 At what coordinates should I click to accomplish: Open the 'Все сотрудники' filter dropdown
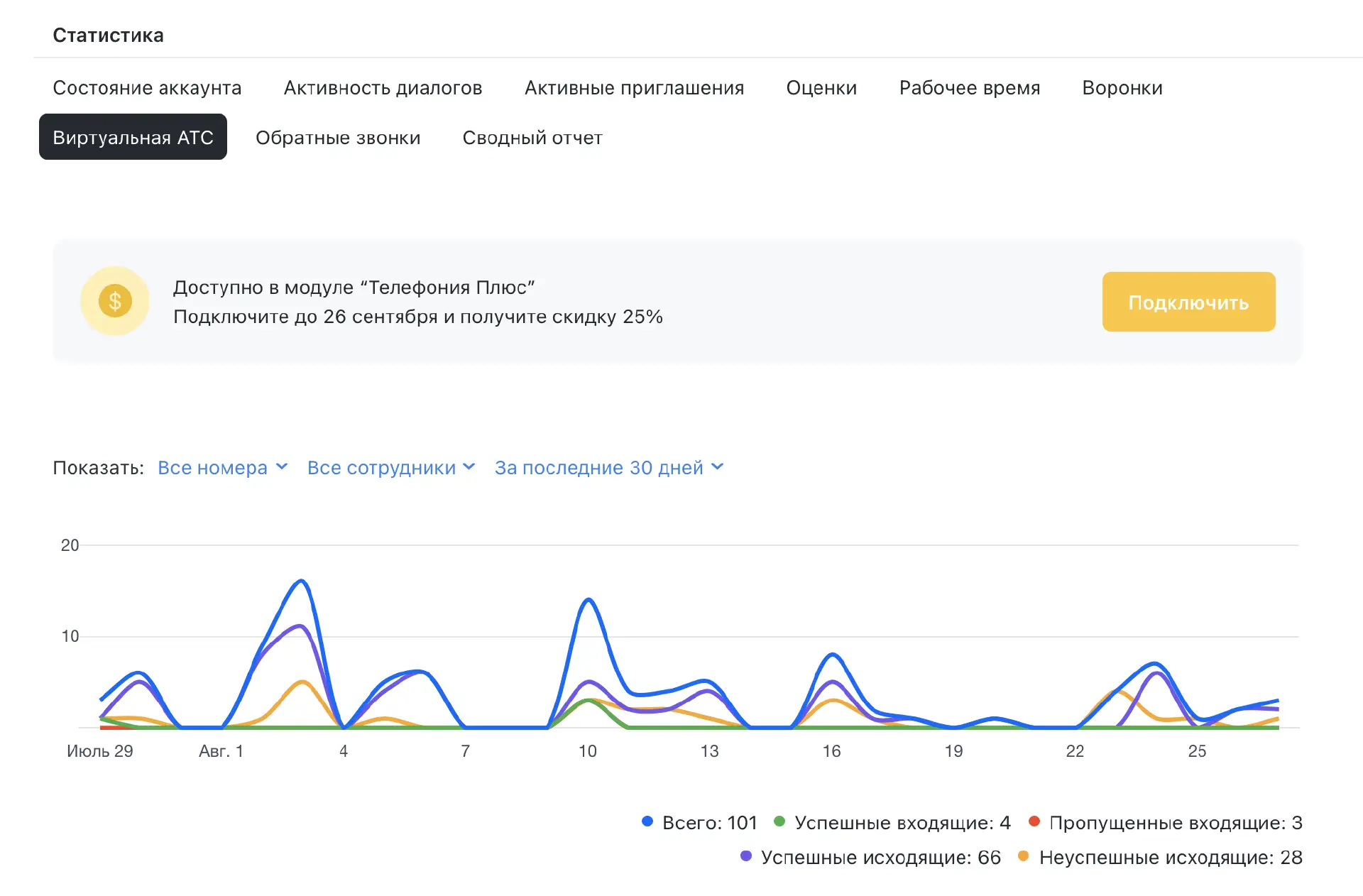pos(390,467)
